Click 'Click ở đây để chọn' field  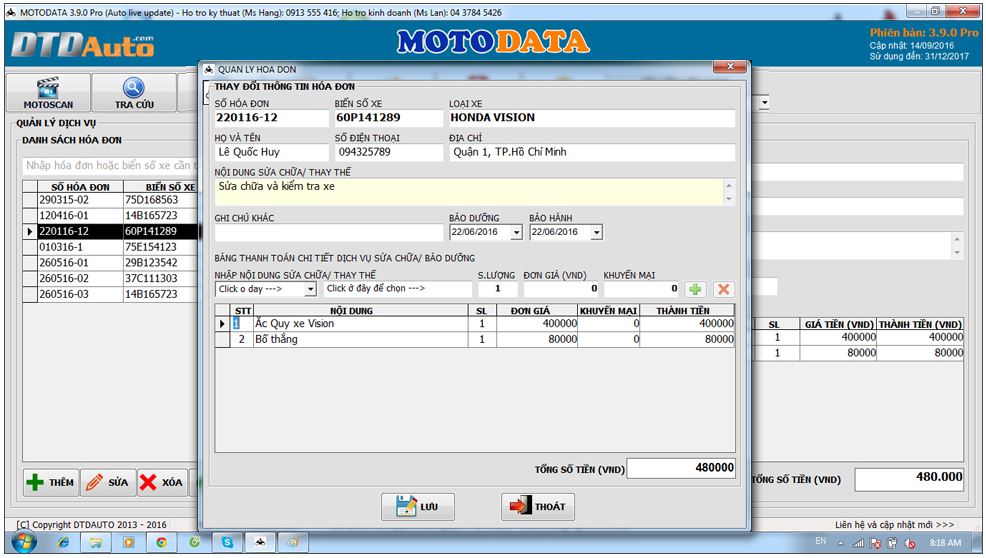(398, 289)
